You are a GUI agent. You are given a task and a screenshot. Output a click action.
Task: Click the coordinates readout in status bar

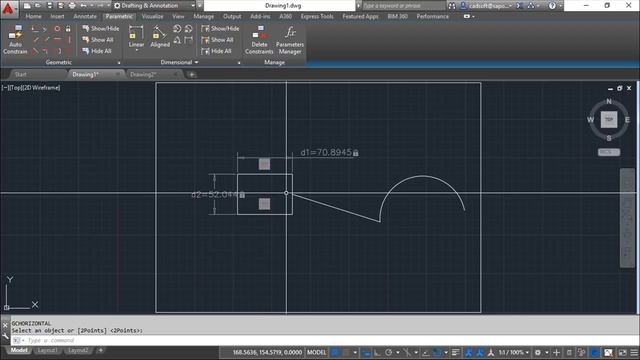[267, 352]
